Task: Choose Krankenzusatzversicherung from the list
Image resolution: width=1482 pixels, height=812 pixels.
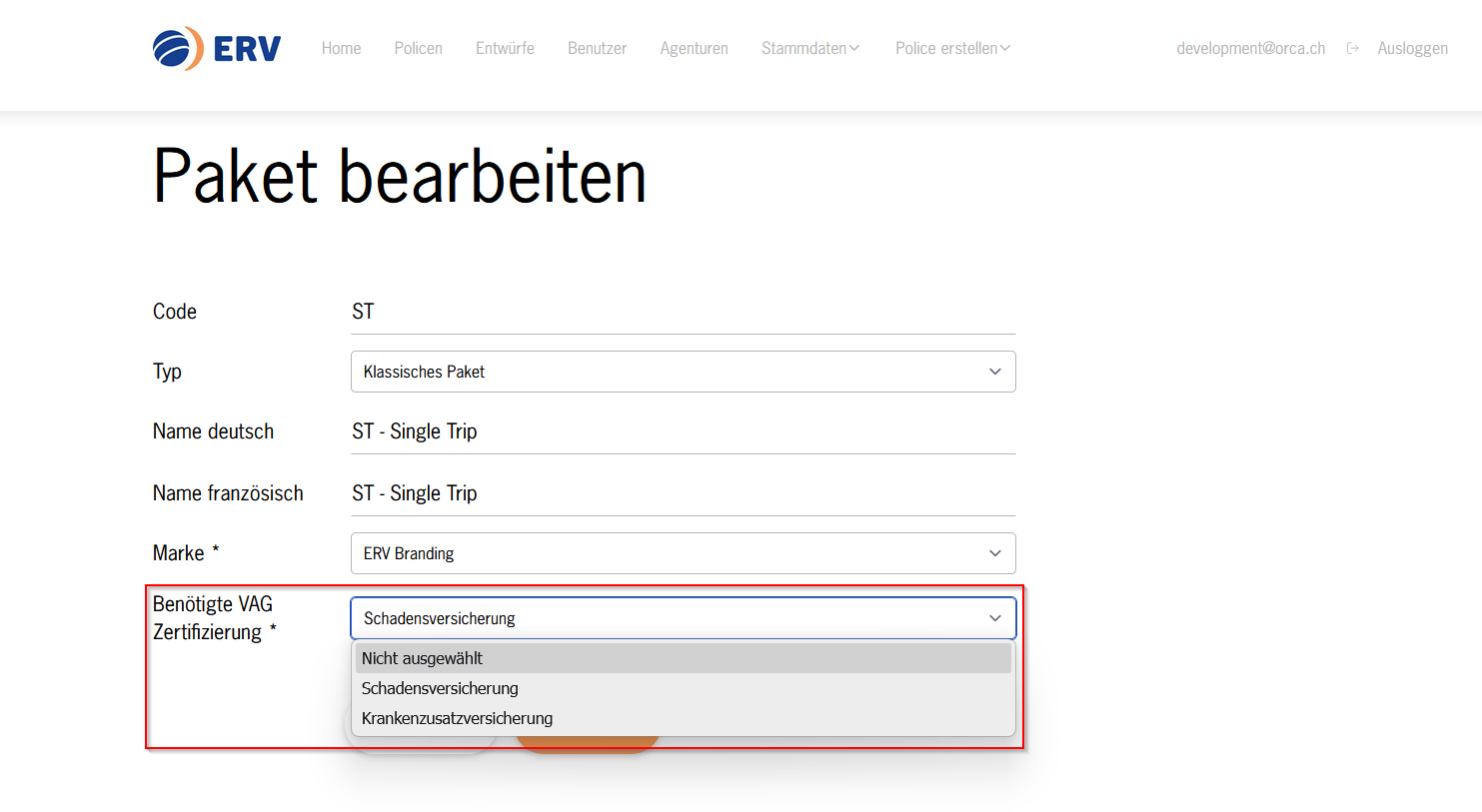Action: 683,718
